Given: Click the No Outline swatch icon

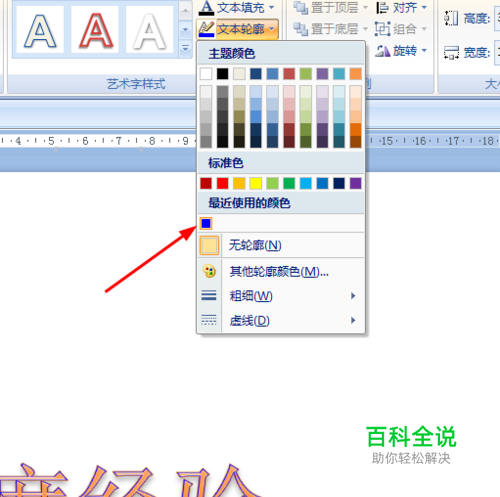Looking at the screenshot, I should point(209,245).
